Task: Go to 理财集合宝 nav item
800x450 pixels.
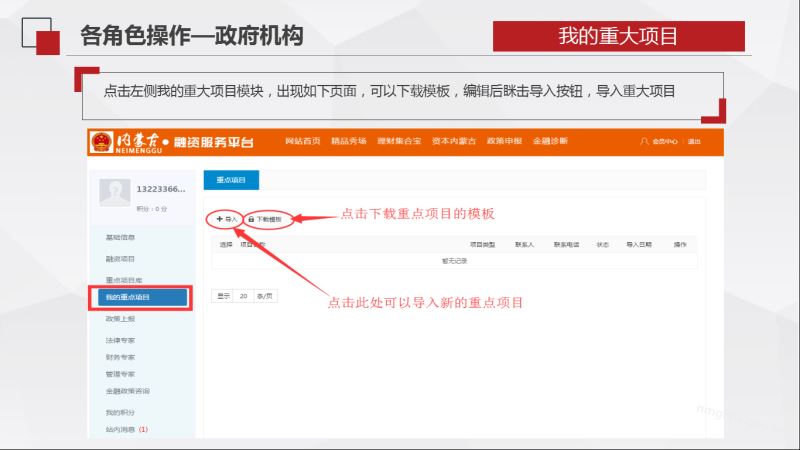Action: (400, 141)
